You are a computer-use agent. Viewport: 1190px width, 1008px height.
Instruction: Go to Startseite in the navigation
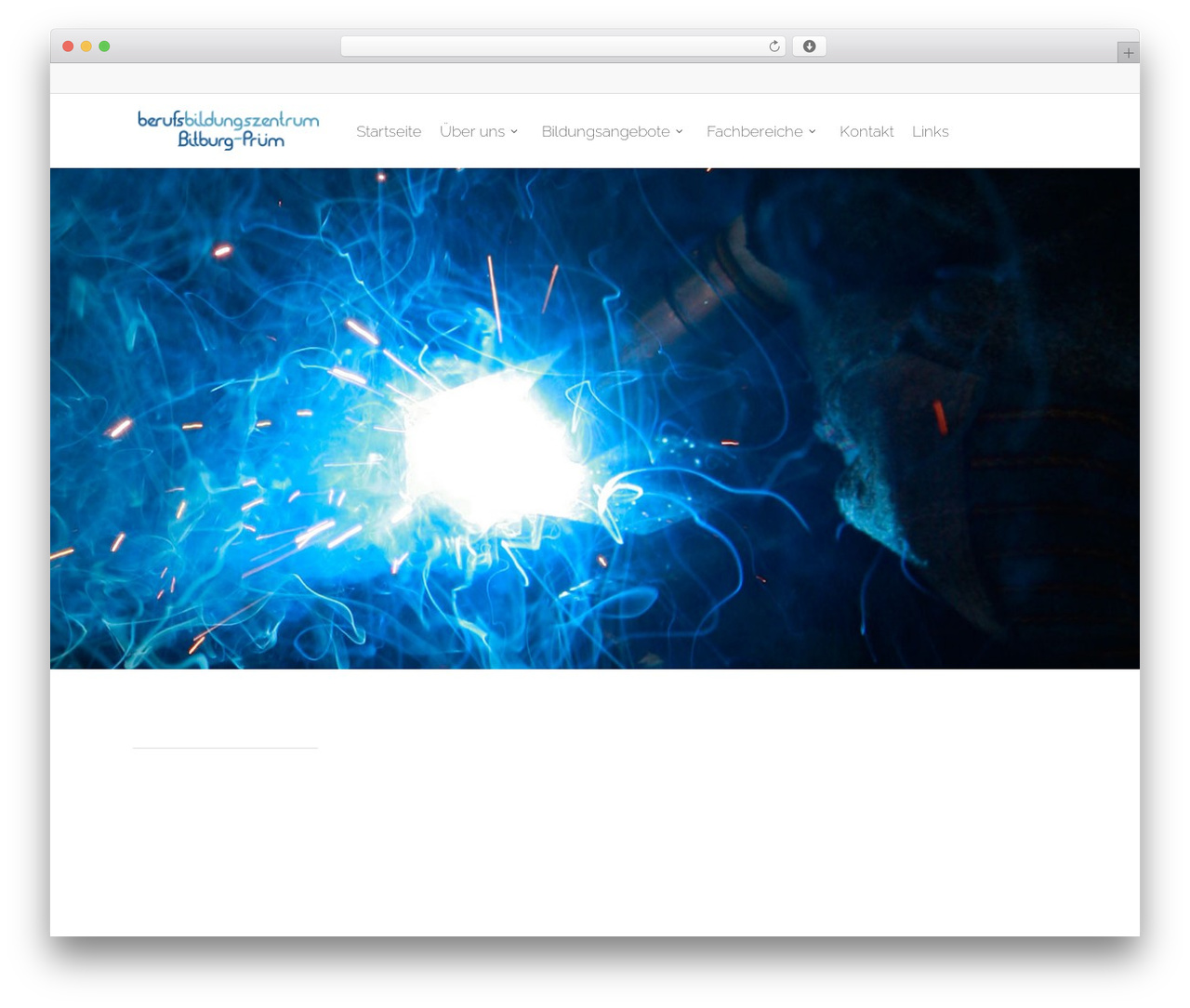tap(389, 132)
